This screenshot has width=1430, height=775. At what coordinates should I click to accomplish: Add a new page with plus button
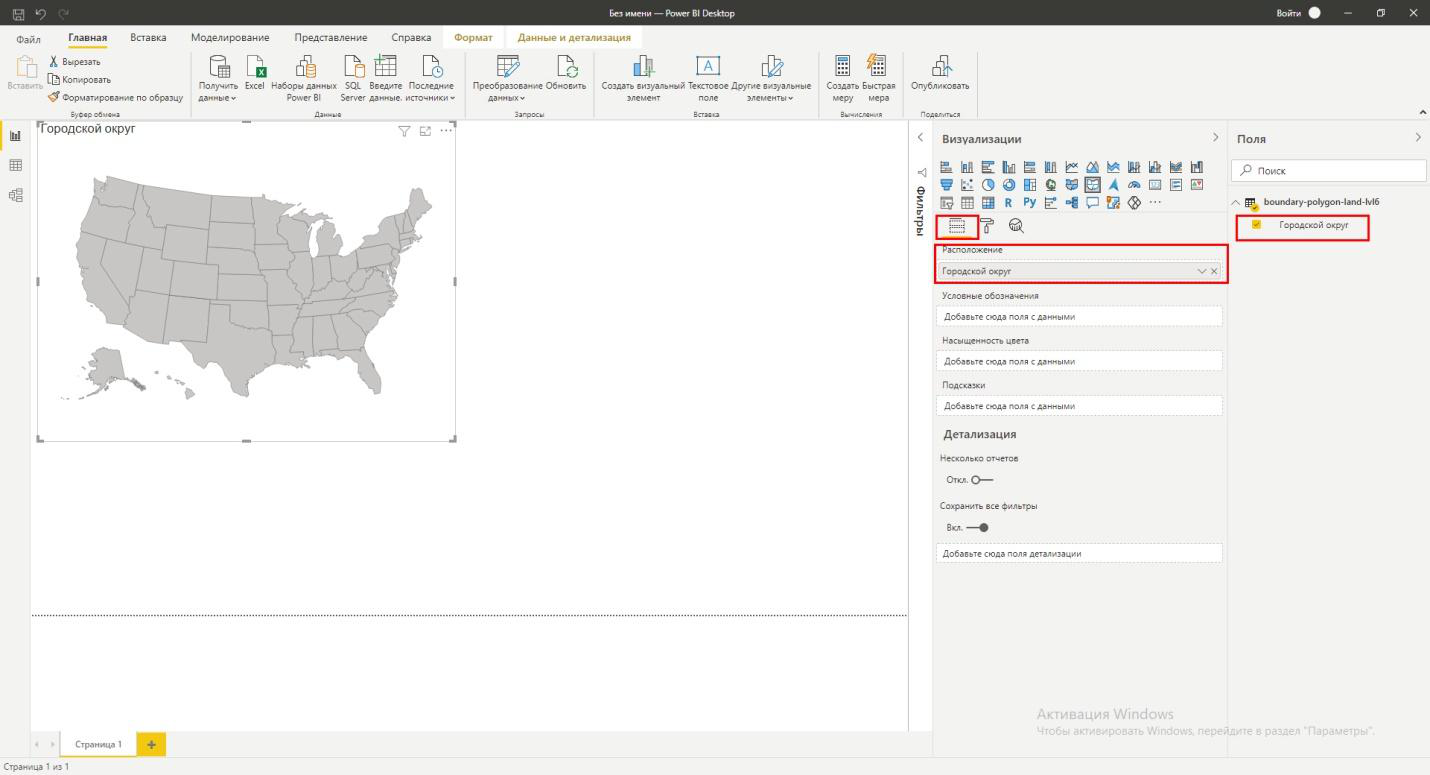(x=151, y=745)
